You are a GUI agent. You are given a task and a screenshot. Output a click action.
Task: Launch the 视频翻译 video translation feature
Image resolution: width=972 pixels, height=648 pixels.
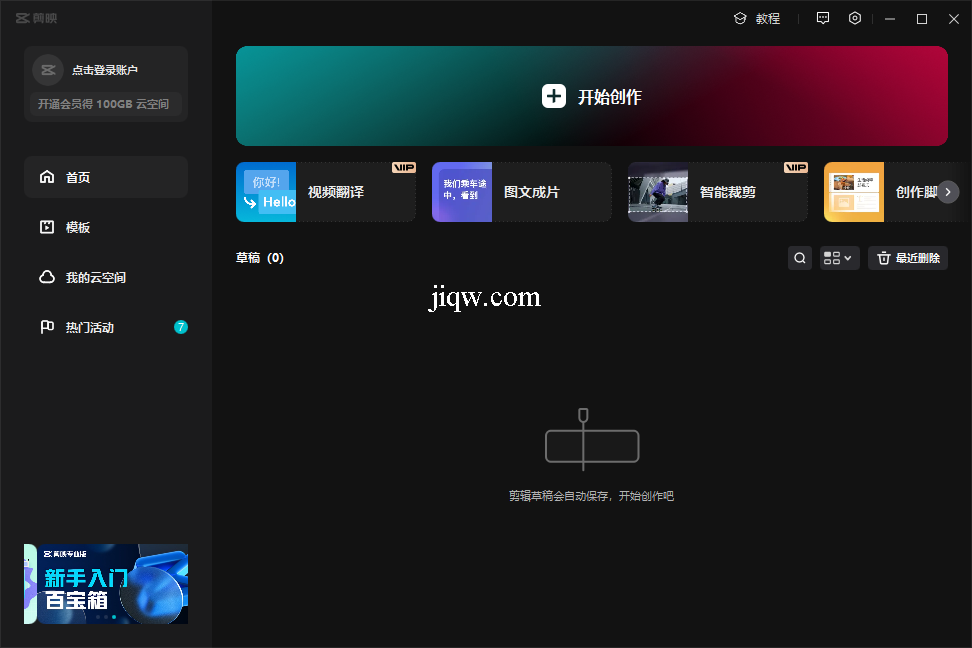click(x=326, y=192)
